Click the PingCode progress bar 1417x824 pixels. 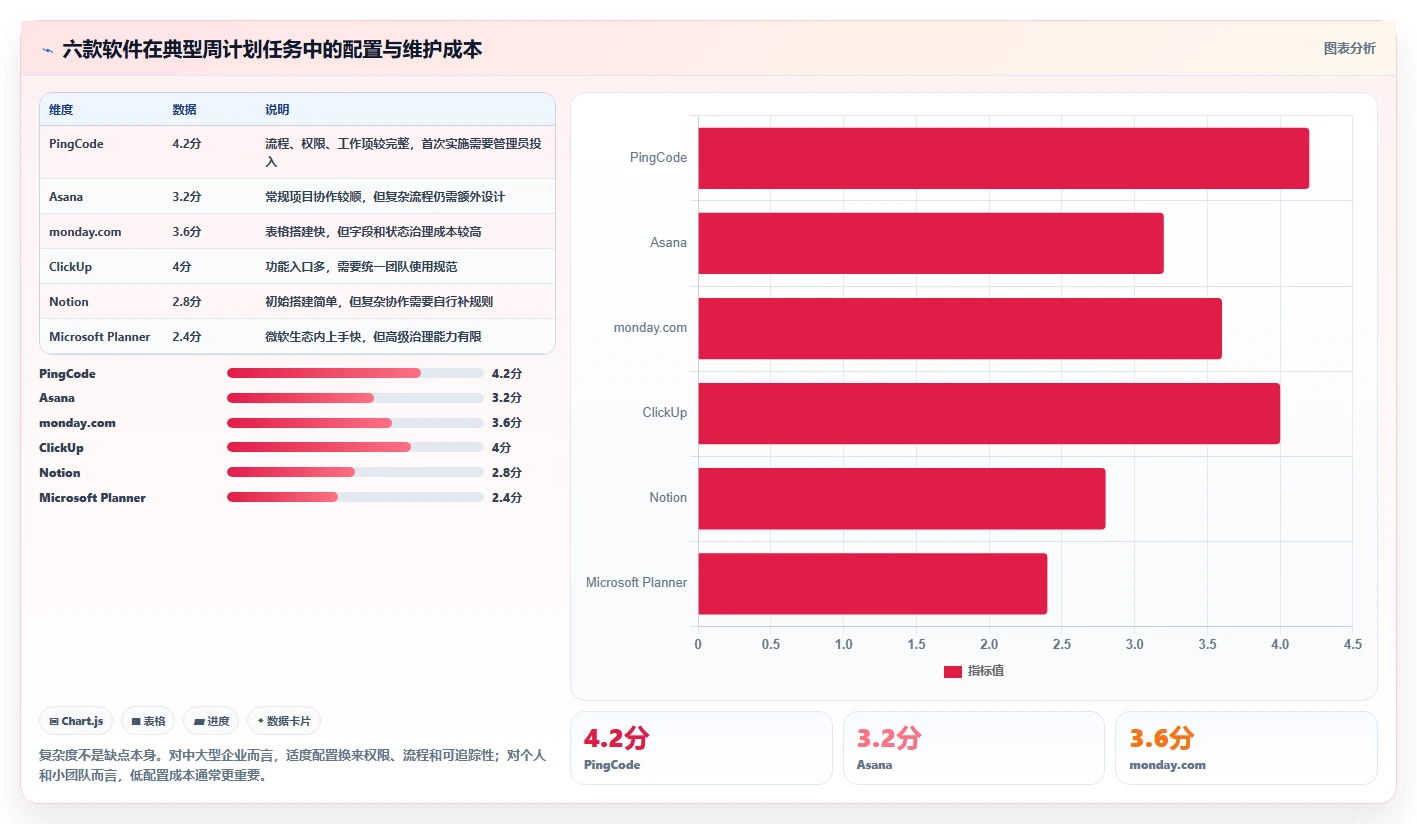tap(355, 373)
